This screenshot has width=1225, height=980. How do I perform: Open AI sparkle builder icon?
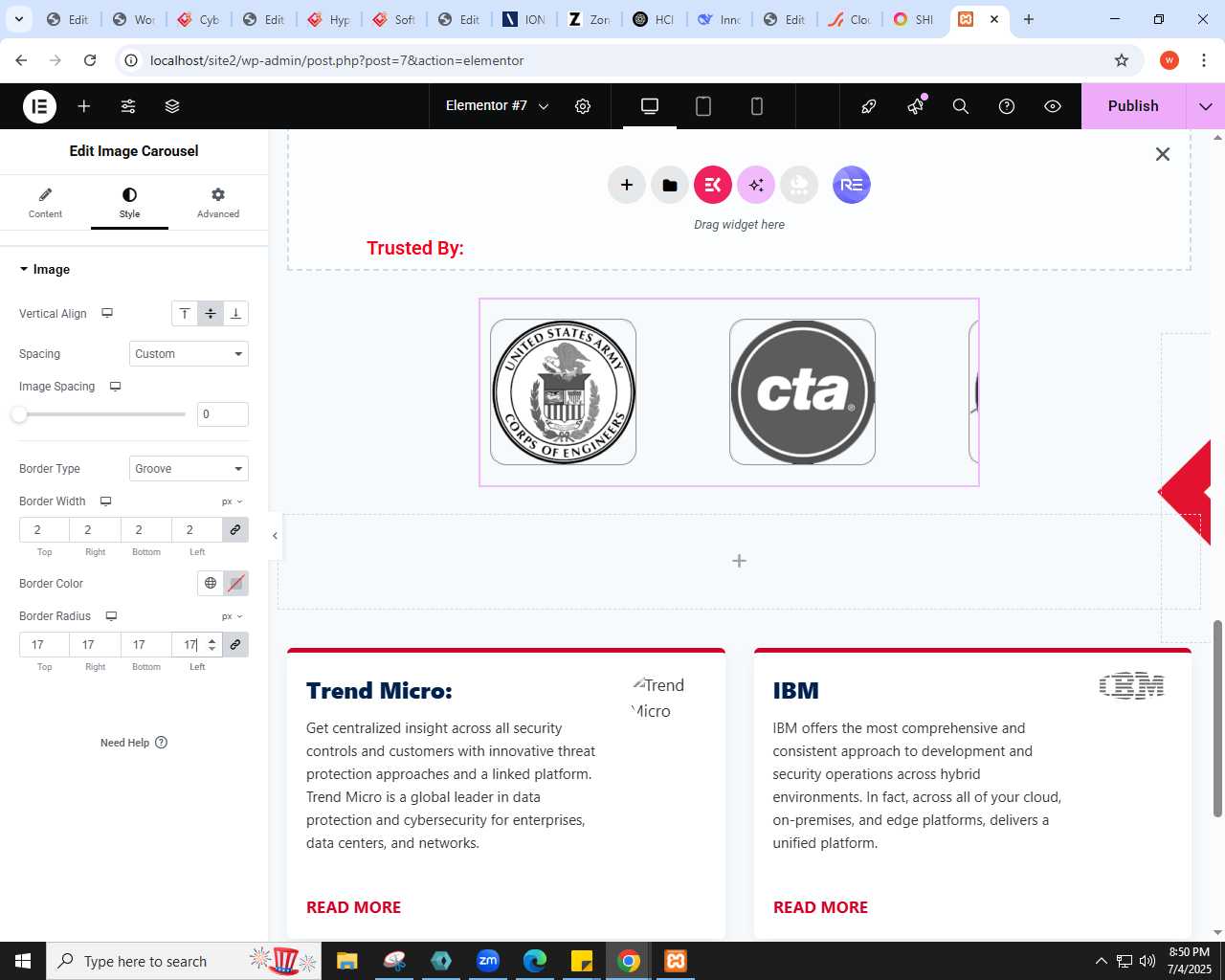[x=756, y=185]
